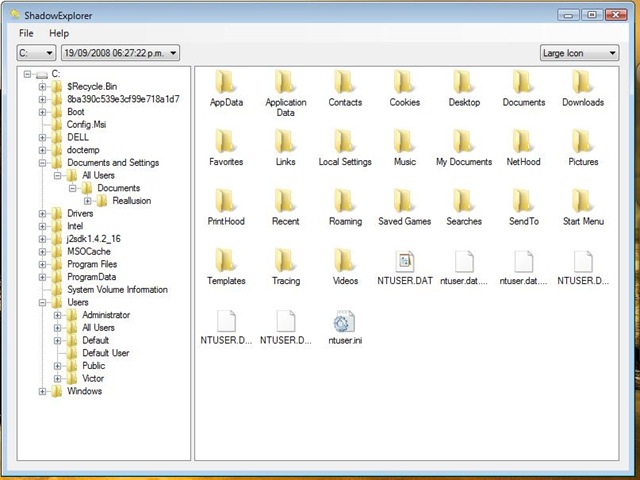Select the Searches folder icon
Image resolution: width=640 pixels, height=480 pixels.
(464, 201)
